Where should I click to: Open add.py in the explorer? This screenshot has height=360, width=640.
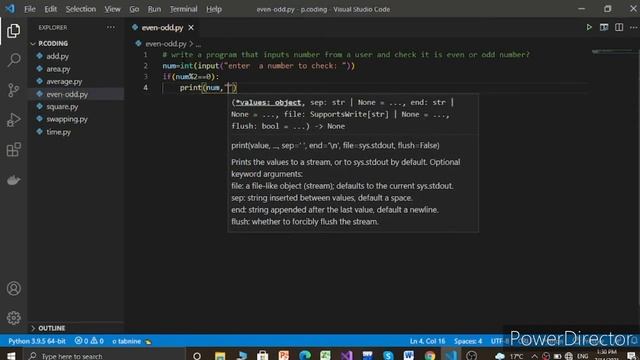coord(57,56)
